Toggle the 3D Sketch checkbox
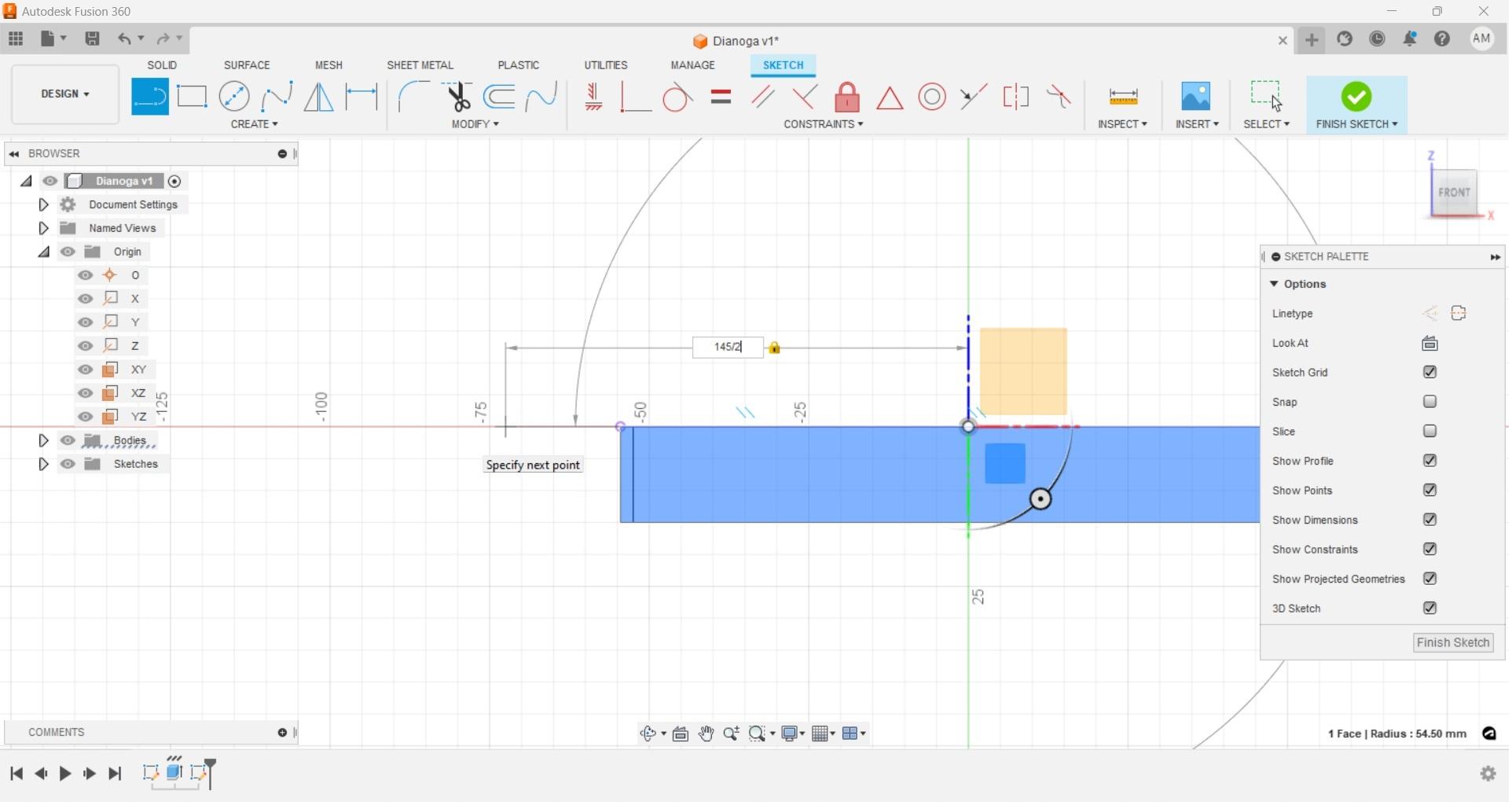This screenshot has width=1512, height=802. [x=1429, y=608]
